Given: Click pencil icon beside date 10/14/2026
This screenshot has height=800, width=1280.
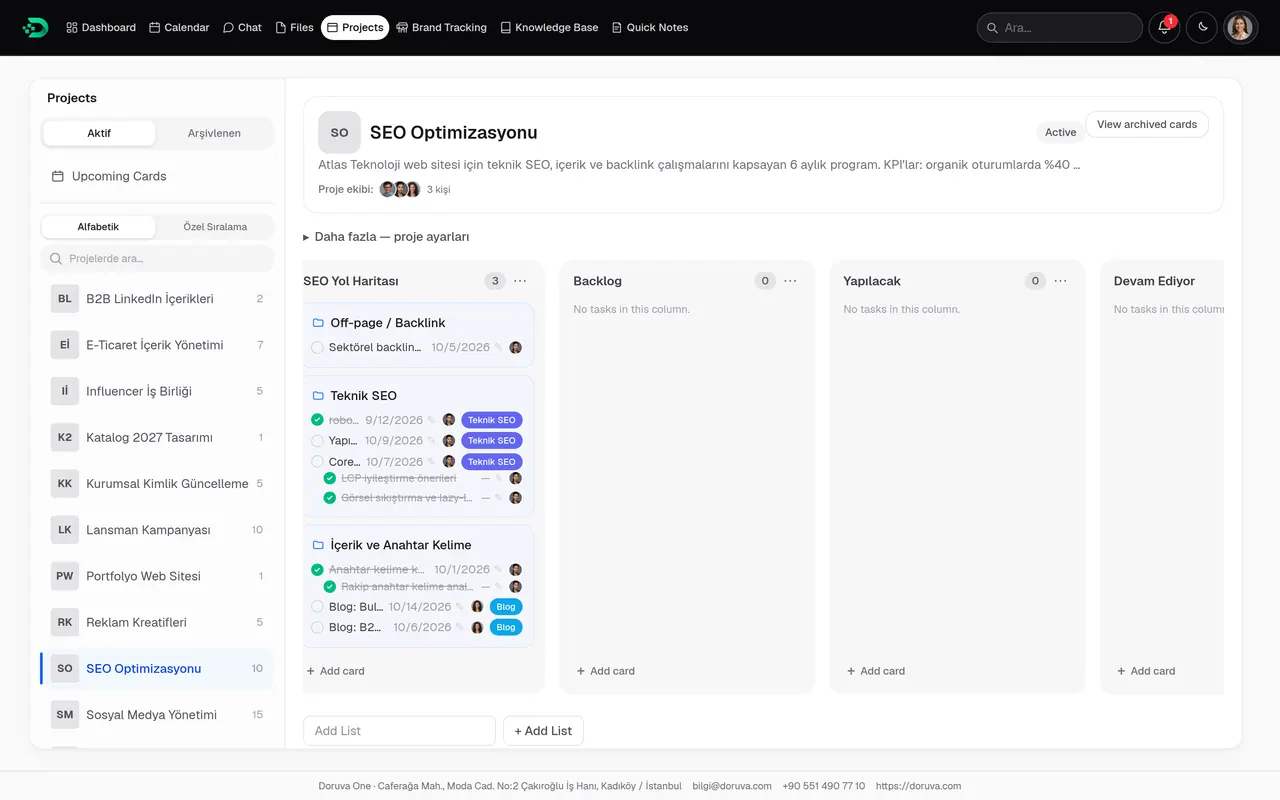Looking at the screenshot, I should [x=460, y=607].
